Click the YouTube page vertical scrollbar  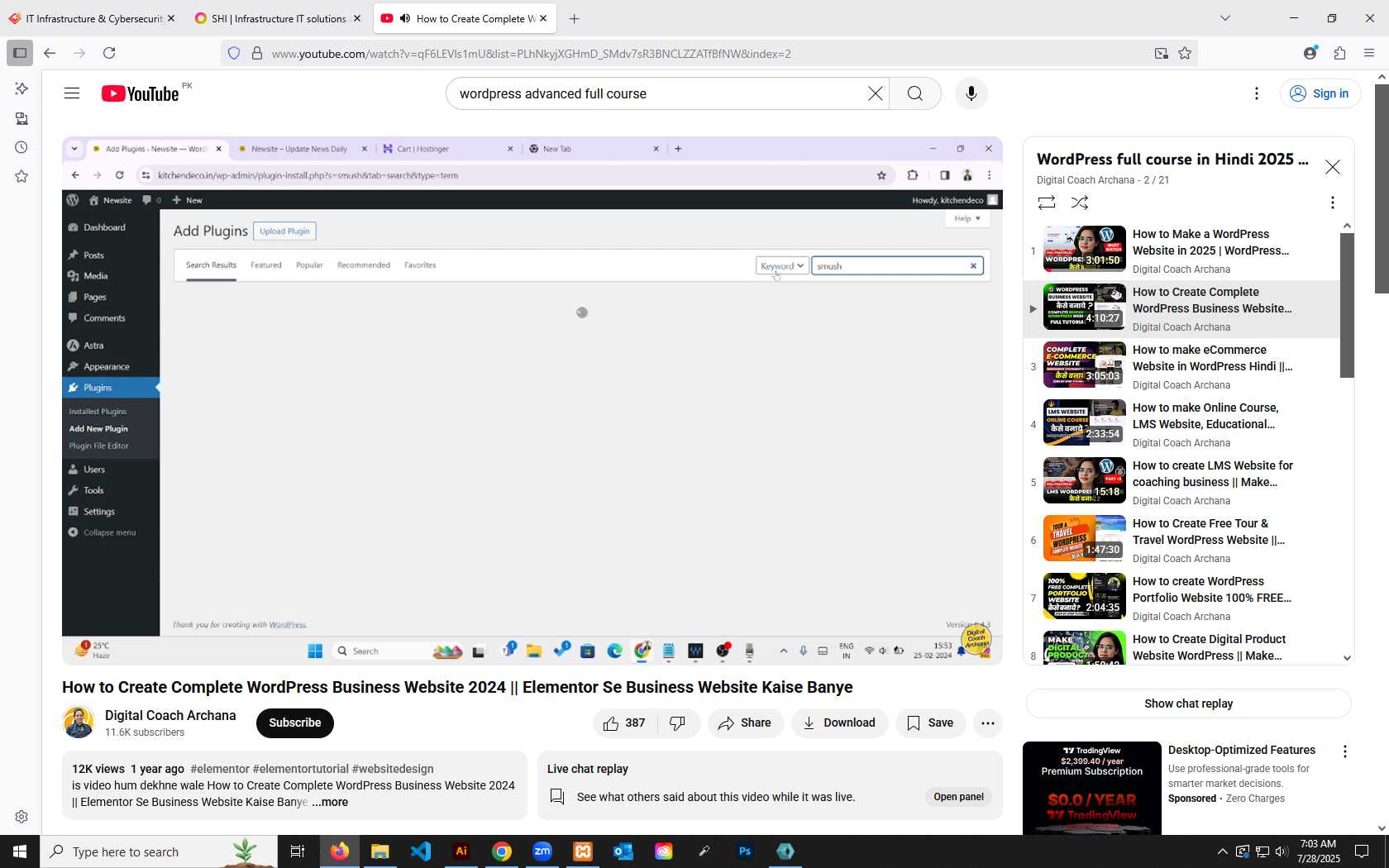coord(1382,188)
